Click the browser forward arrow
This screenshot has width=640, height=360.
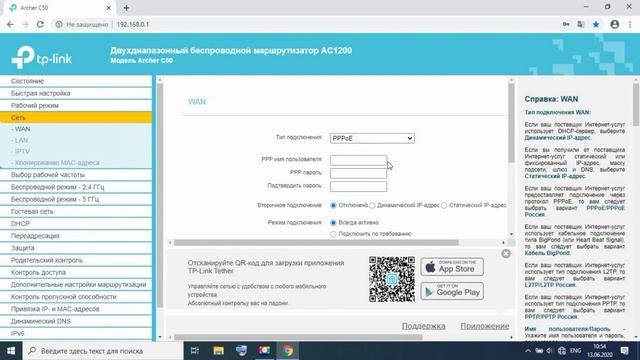[x=25, y=24]
